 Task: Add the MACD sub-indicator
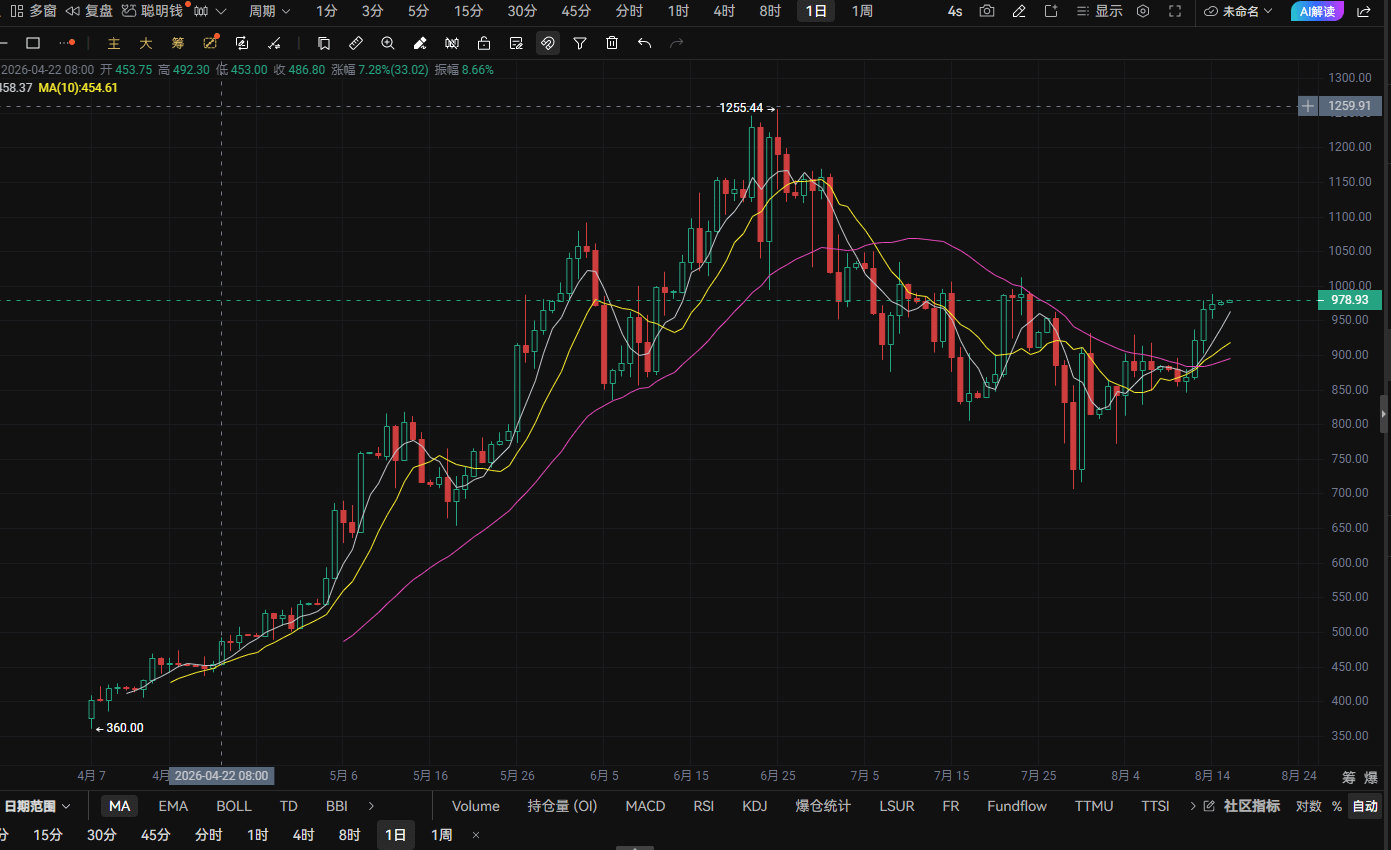click(x=645, y=806)
